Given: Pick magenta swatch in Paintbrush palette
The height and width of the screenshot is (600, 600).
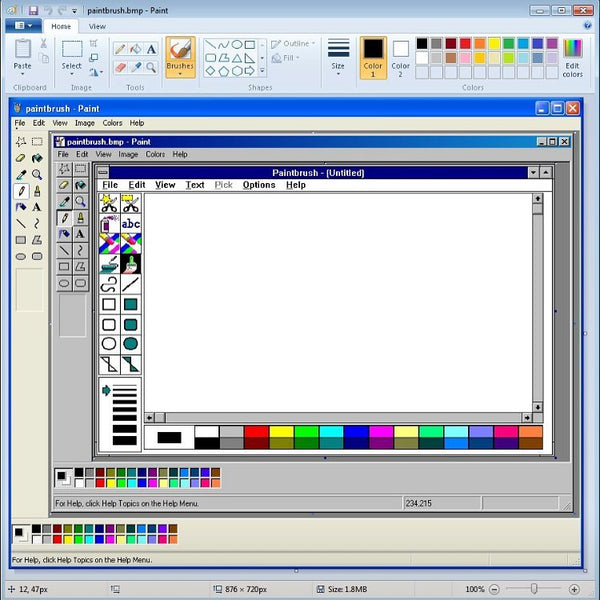Looking at the screenshot, I should click(381, 431).
